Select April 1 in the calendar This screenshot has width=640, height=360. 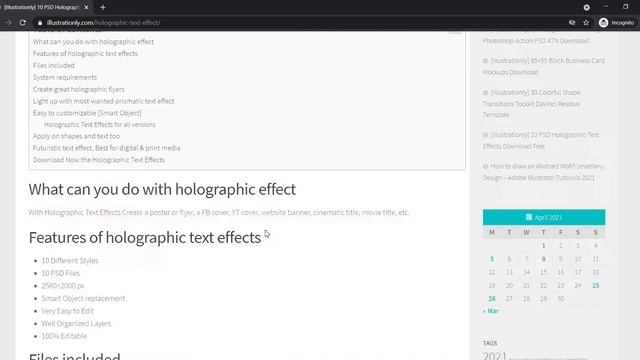(543, 245)
